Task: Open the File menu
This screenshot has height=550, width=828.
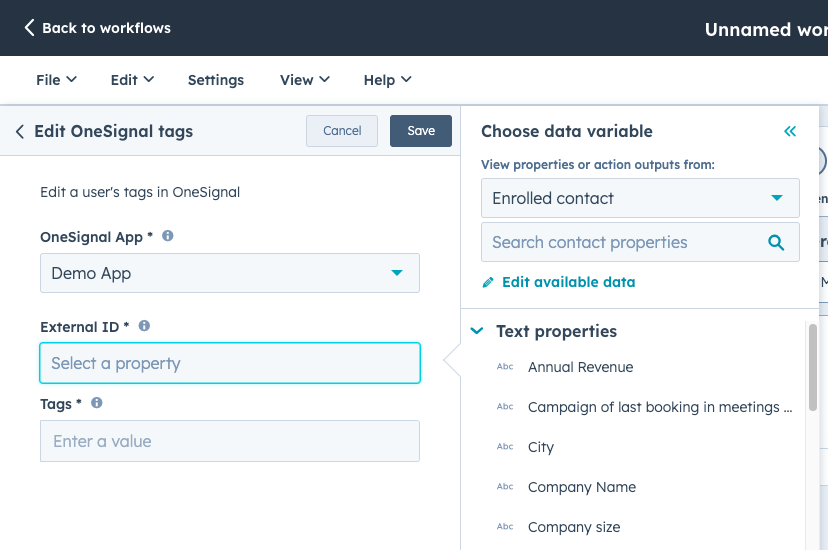Action: 56,80
